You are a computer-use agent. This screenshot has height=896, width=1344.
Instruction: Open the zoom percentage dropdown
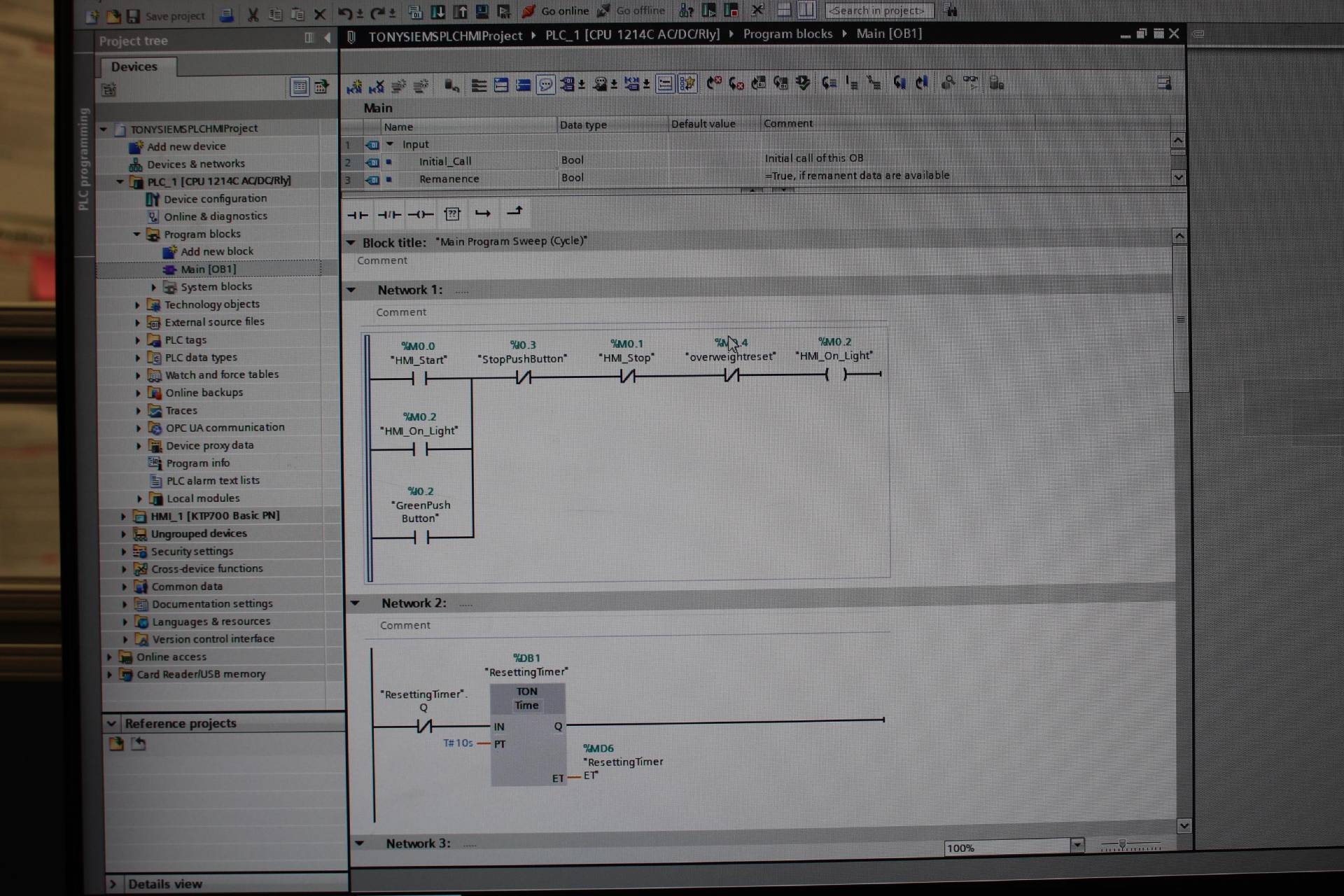click(x=1077, y=845)
